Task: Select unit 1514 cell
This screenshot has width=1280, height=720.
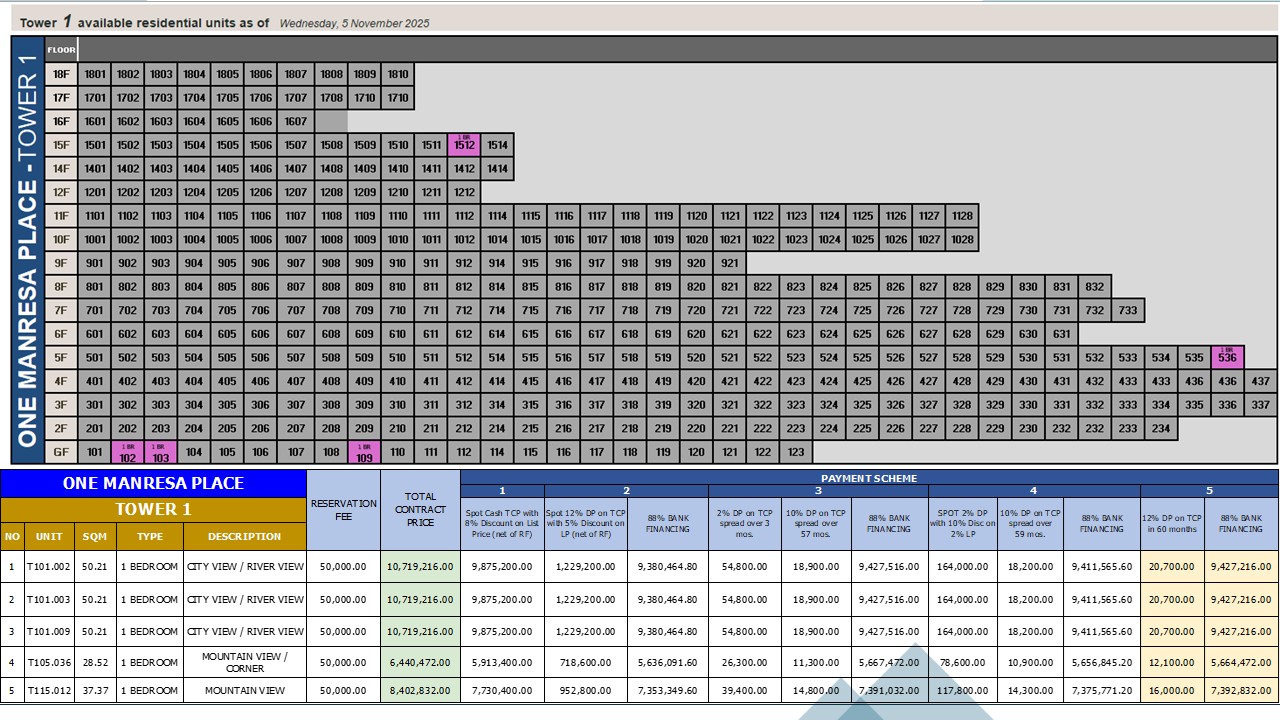Action: pyautogui.click(x=497, y=145)
